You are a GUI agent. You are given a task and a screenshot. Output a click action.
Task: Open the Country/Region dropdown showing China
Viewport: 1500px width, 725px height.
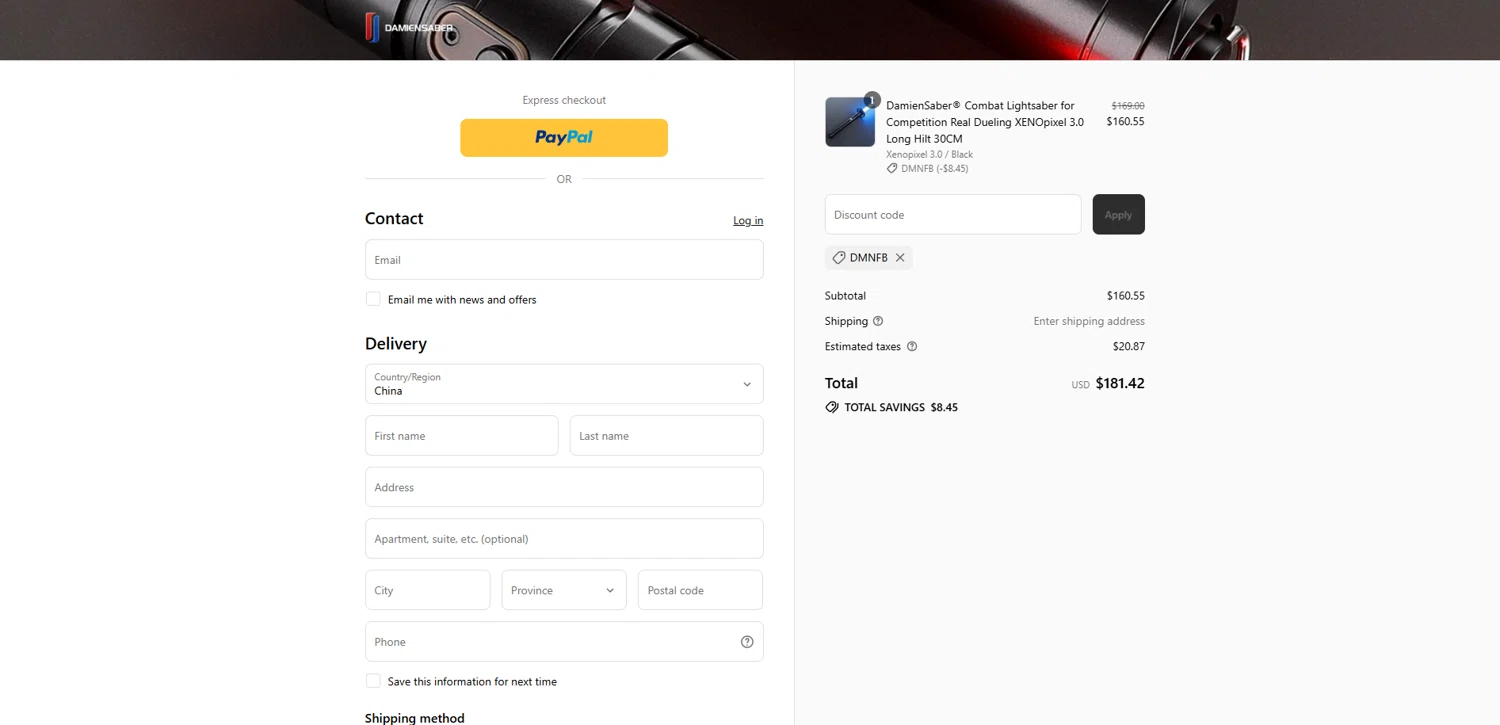[564, 384]
